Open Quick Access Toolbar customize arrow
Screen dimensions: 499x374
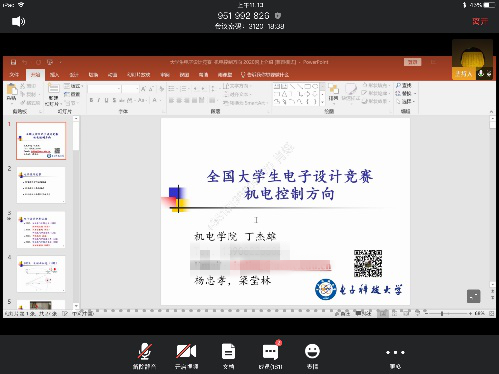pos(61,62)
